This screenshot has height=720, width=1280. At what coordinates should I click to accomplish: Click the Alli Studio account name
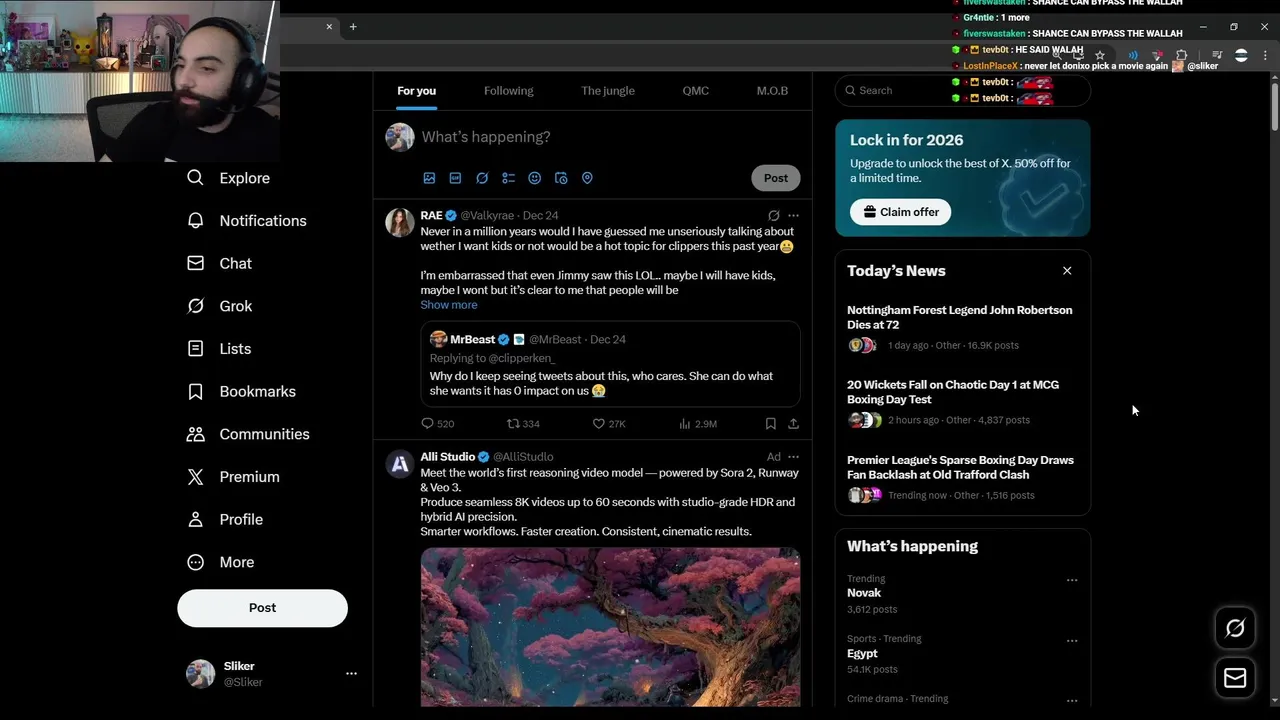coord(448,457)
